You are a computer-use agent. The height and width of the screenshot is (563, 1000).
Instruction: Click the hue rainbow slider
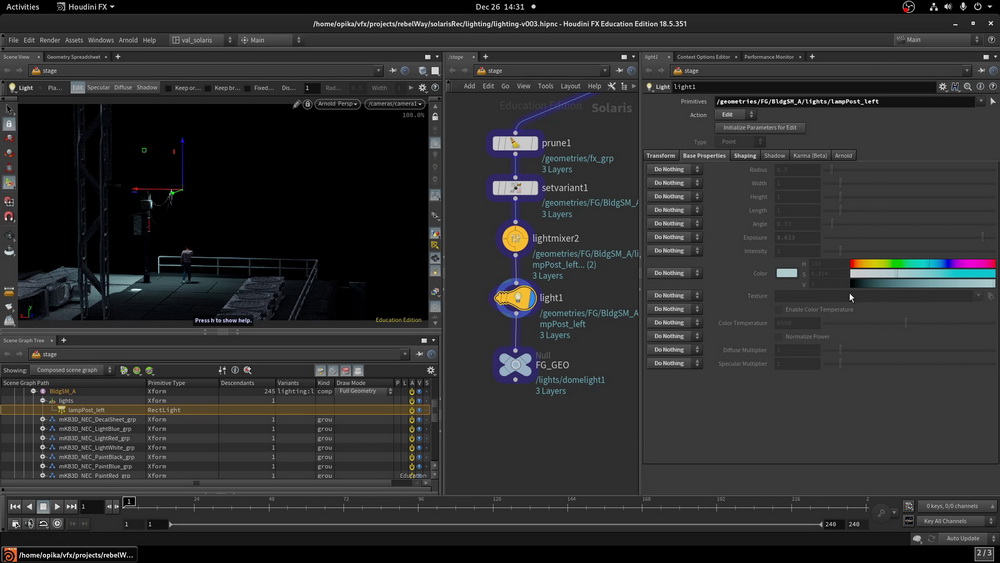(922, 263)
